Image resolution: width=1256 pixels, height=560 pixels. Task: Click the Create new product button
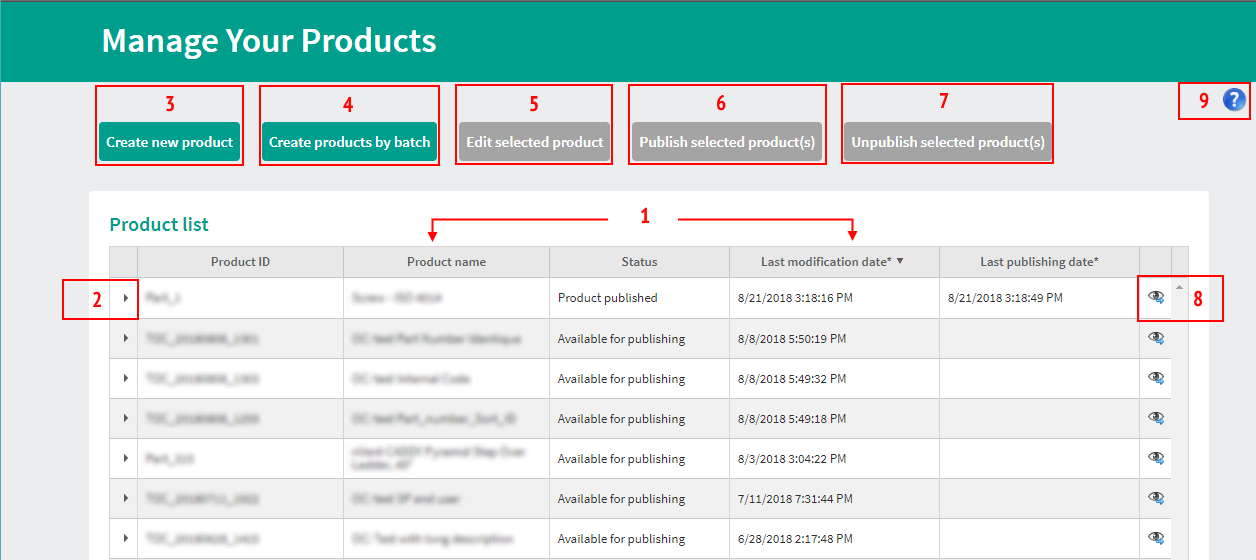tap(170, 142)
